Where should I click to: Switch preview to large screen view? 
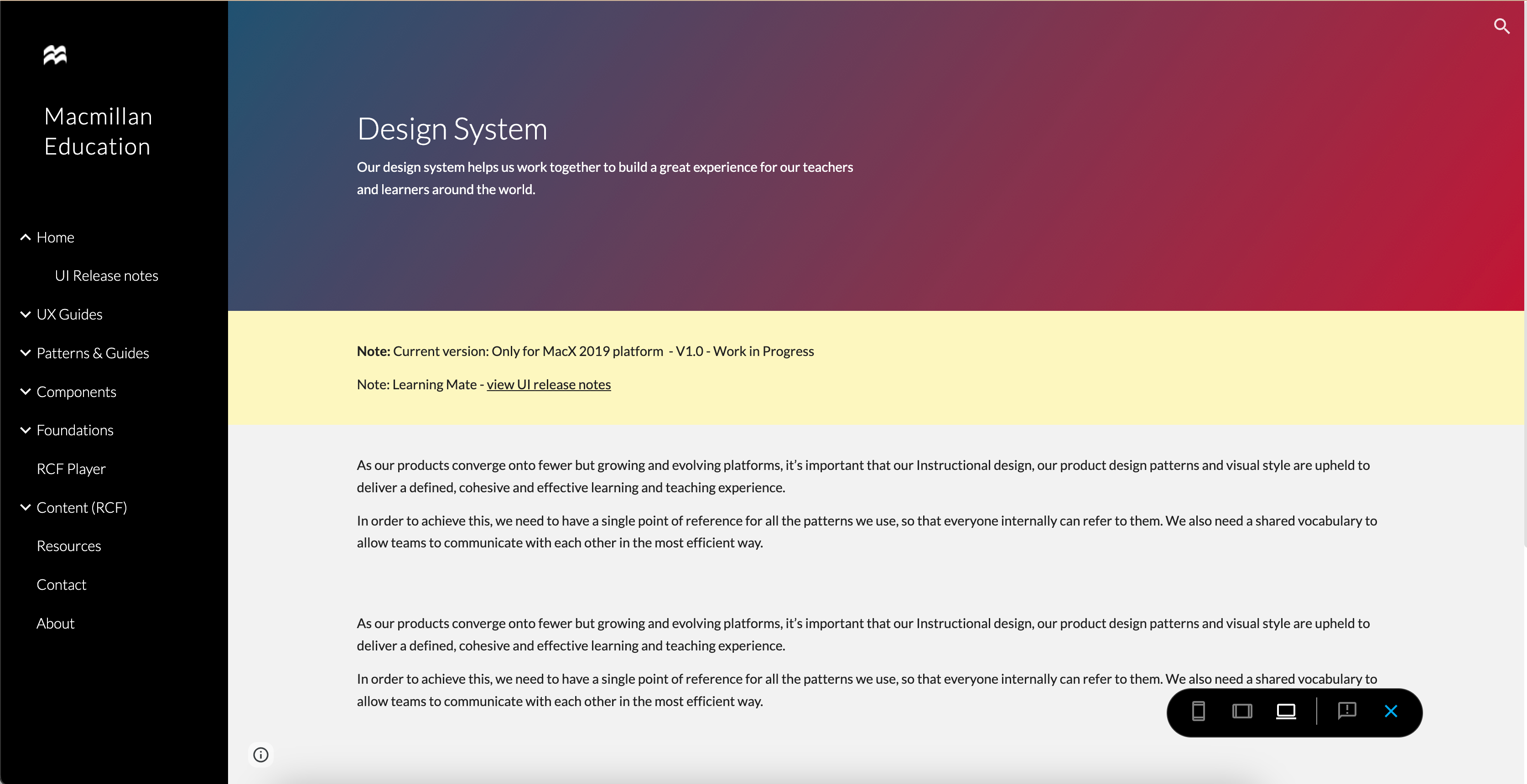(1286, 711)
